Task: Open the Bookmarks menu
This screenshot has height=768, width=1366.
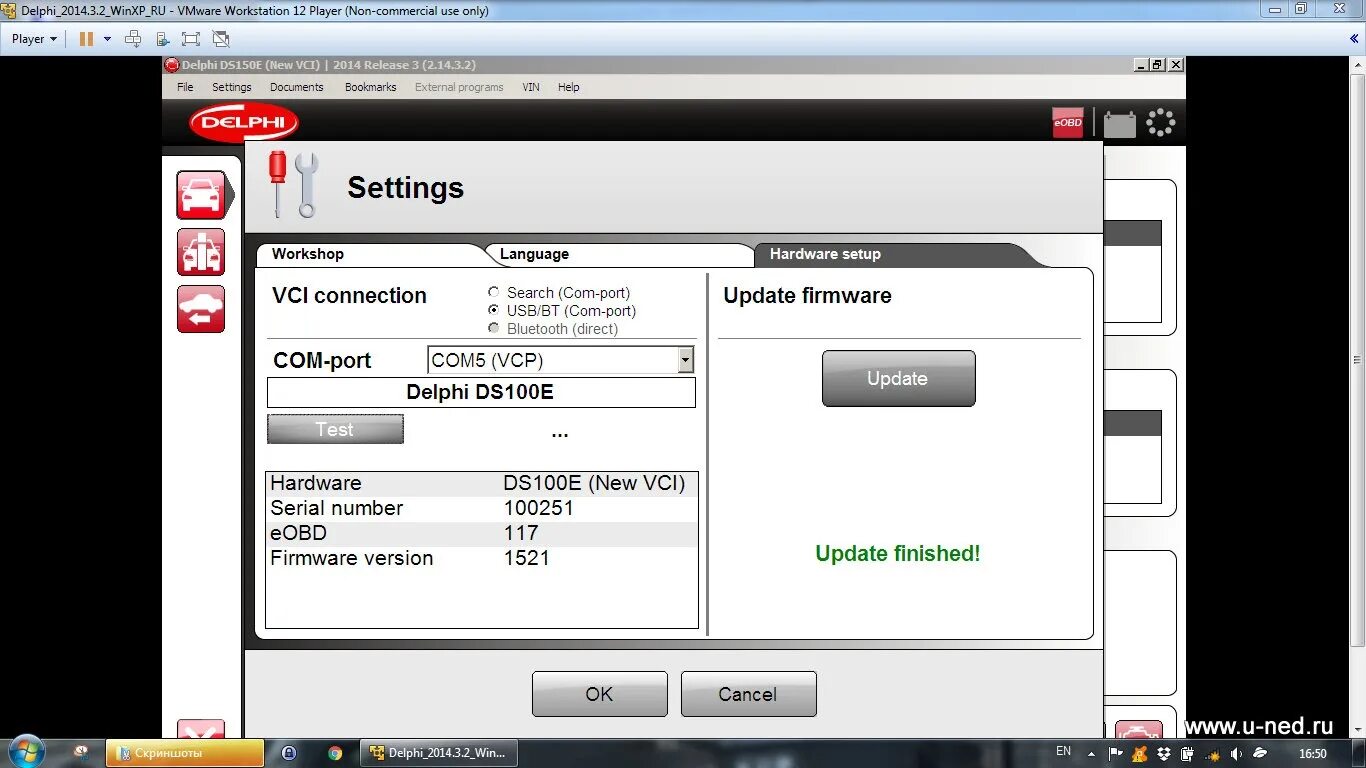Action: click(370, 87)
